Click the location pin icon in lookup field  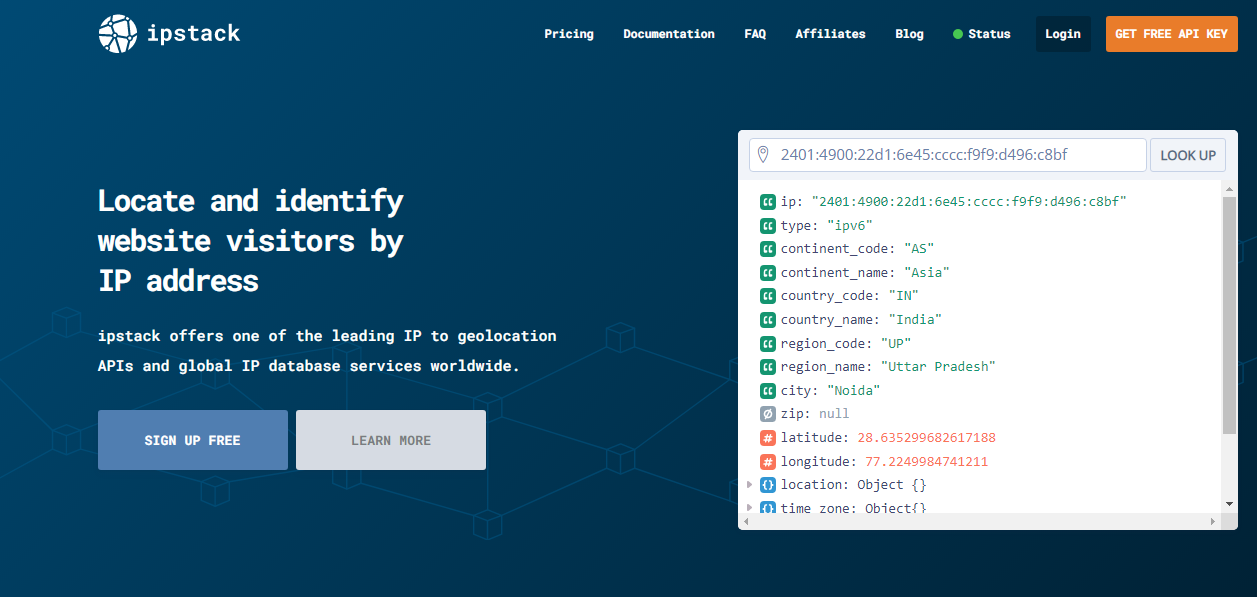(x=766, y=154)
